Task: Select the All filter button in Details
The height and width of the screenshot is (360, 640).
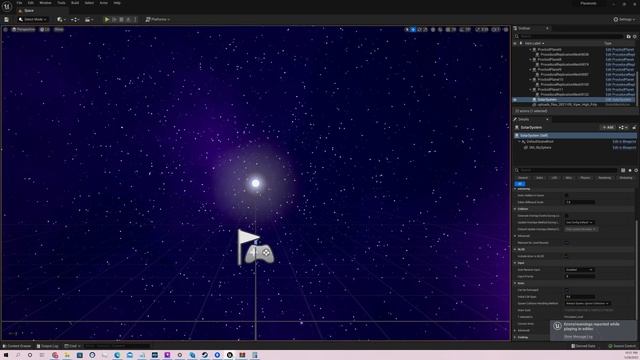Action: point(520,184)
